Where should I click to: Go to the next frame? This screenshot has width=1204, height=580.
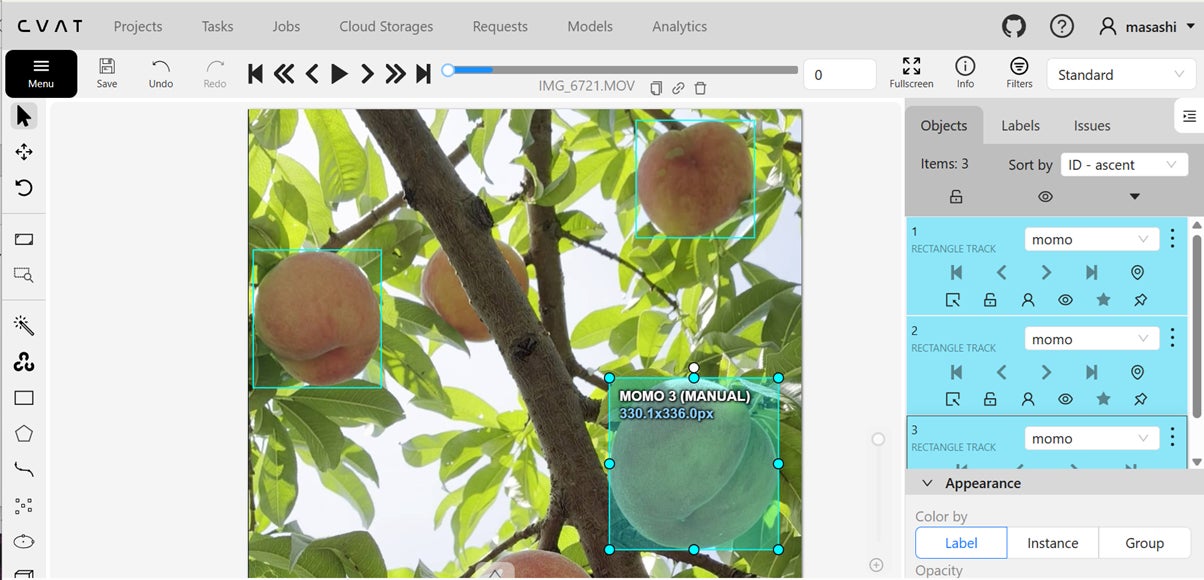pyautogui.click(x=367, y=73)
